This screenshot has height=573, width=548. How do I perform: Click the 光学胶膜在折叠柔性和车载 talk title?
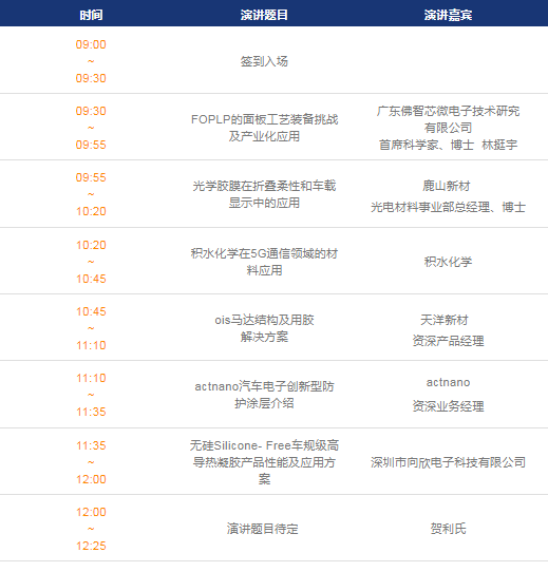point(264,194)
